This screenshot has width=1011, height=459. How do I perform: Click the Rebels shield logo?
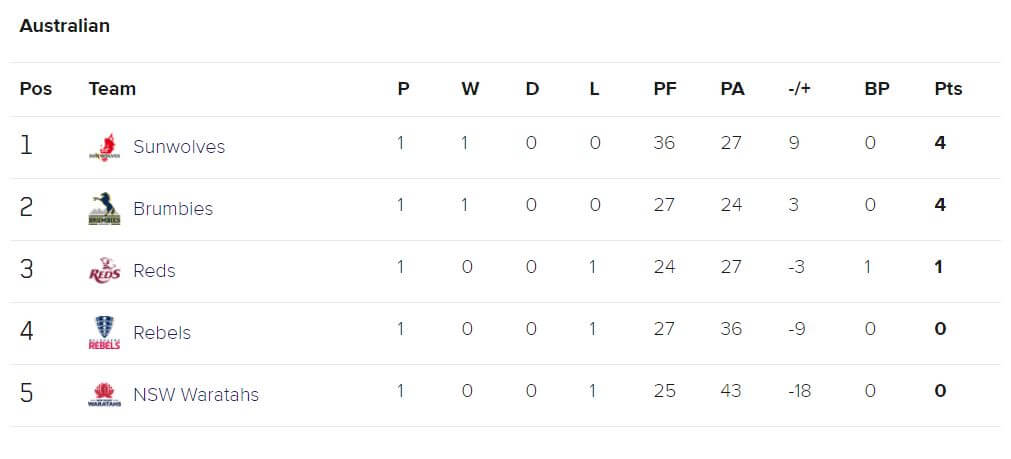(x=104, y=333)
